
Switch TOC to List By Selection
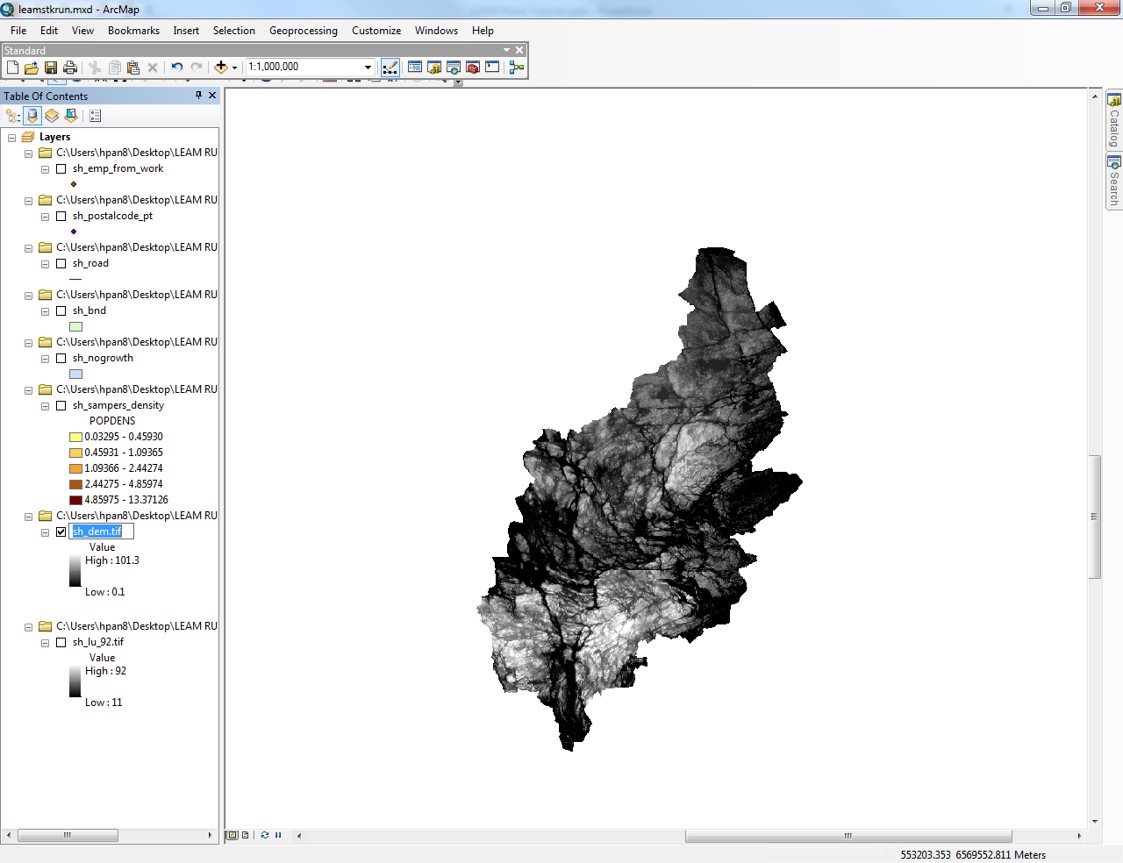pyautogui.click(x=71, y=115)
